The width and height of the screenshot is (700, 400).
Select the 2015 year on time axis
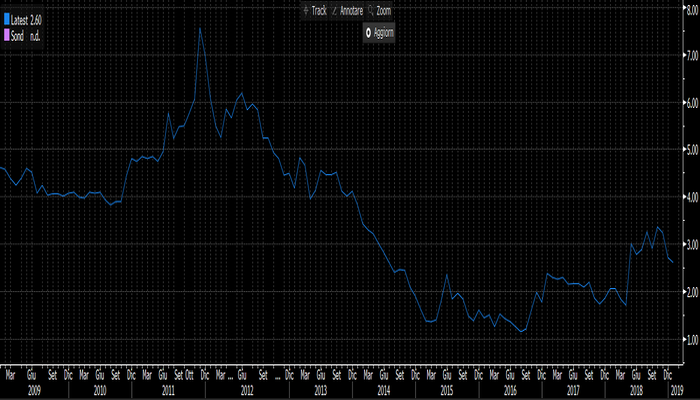point(447,387)
